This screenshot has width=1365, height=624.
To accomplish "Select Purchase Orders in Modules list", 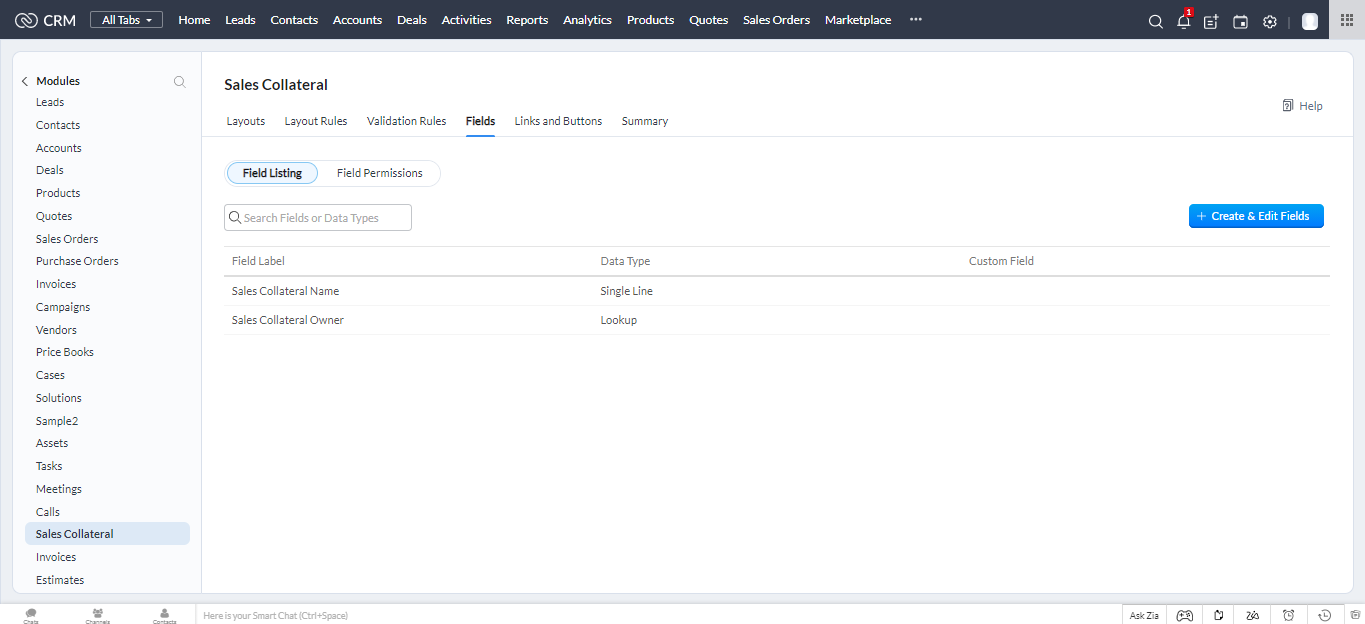I will click(77, 261).
